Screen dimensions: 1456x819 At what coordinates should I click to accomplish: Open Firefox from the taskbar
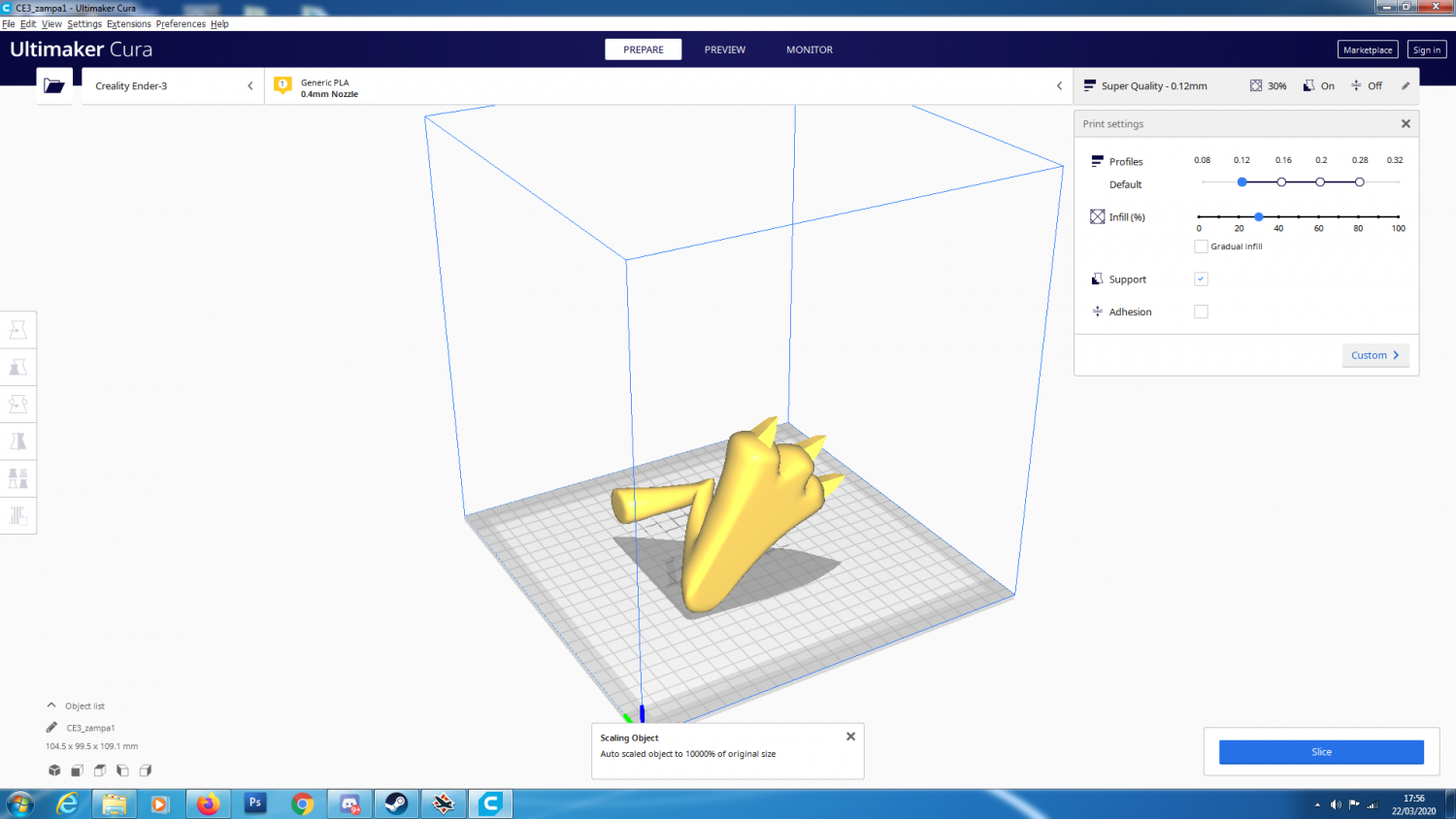[208, 803]
